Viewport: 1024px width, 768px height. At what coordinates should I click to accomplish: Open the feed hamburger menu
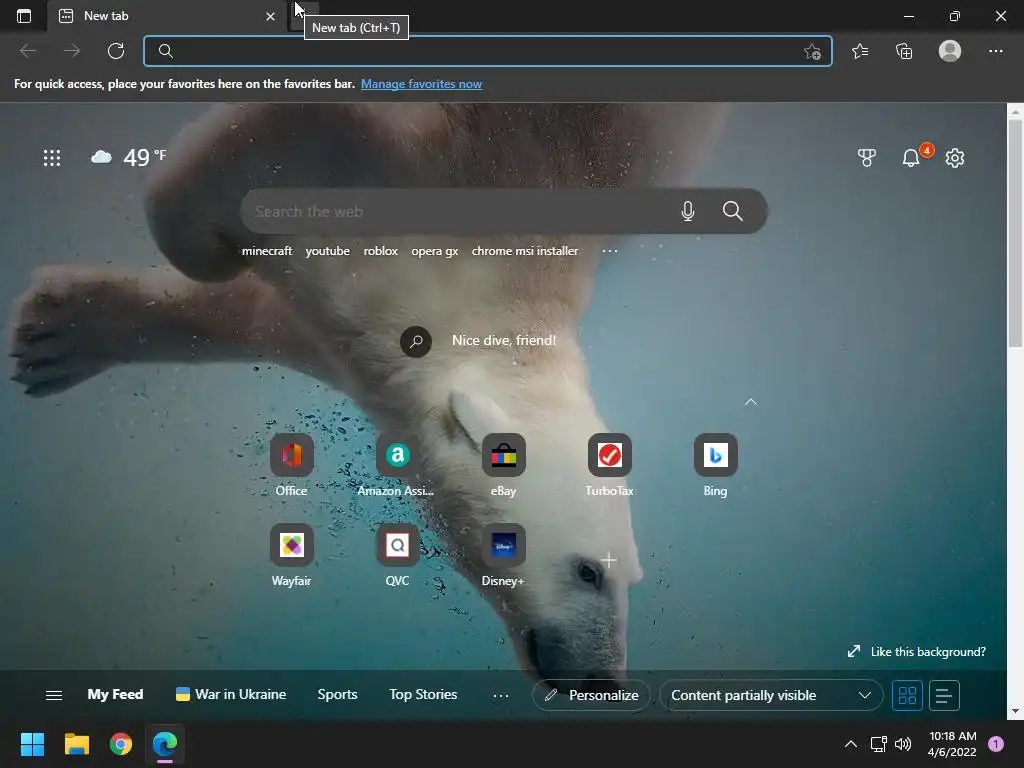click(54, 696)
